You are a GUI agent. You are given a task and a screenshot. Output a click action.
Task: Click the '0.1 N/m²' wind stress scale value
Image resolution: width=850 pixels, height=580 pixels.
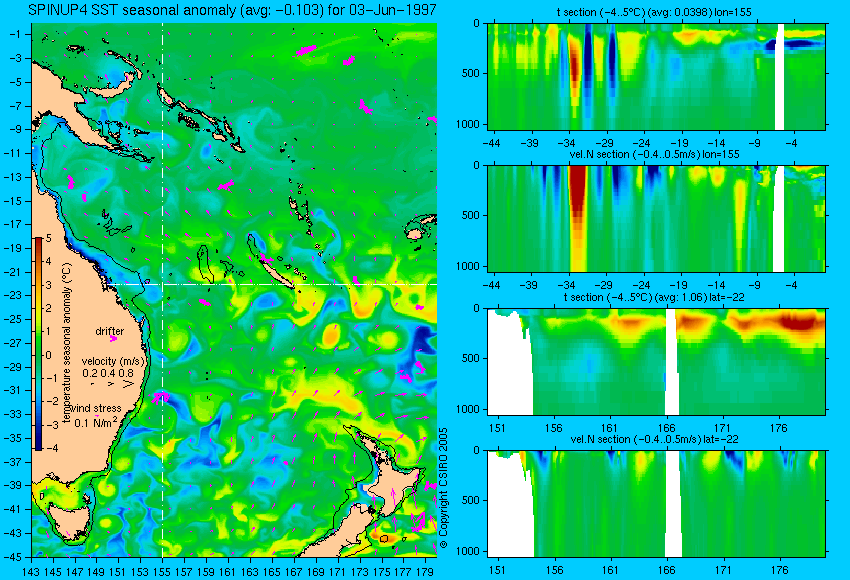[96, 422]
